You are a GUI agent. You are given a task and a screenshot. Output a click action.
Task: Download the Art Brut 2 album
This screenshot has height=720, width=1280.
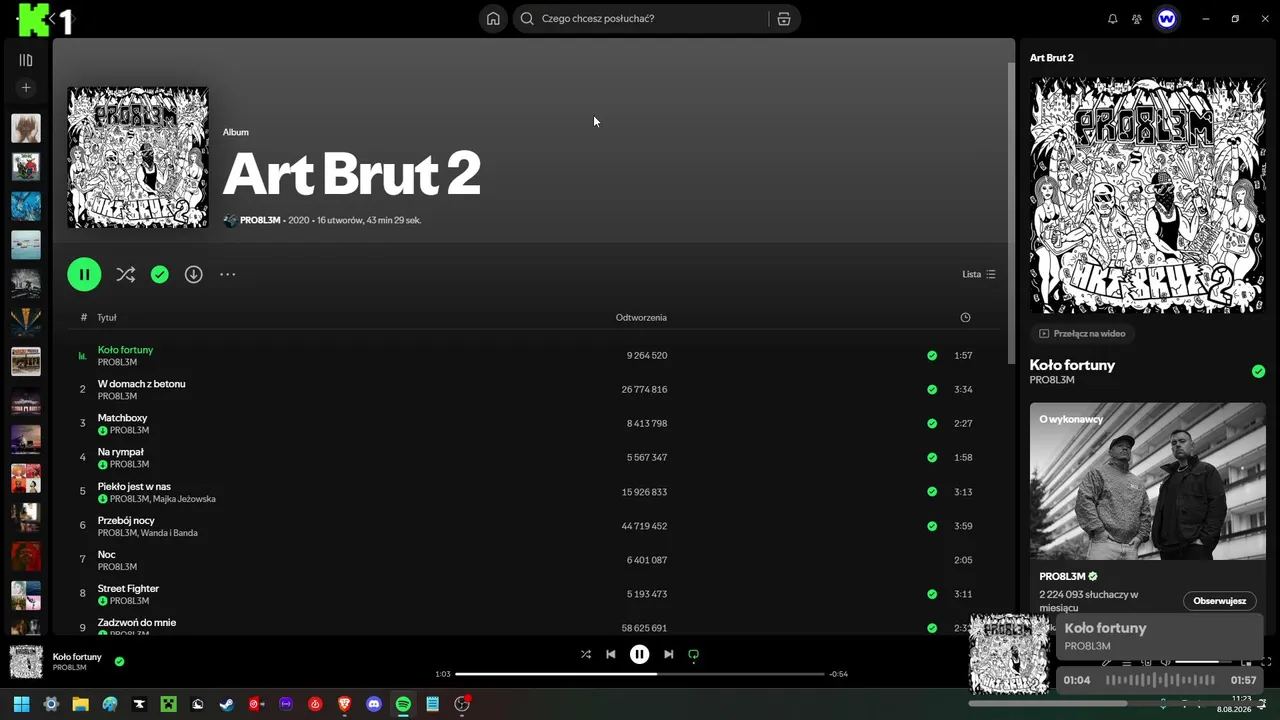[194, 274]
